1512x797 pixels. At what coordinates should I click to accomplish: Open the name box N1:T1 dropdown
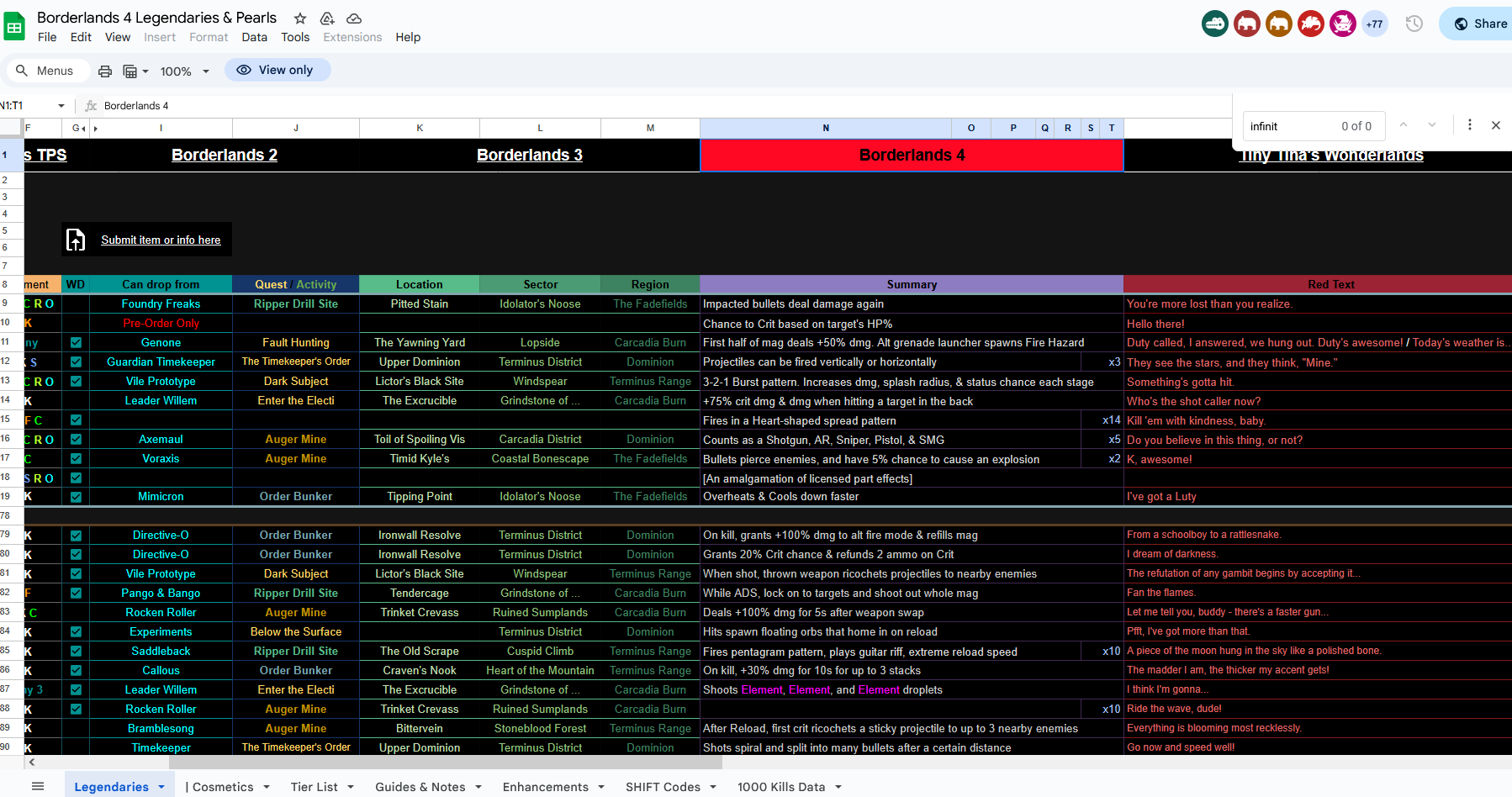point(61,106)
